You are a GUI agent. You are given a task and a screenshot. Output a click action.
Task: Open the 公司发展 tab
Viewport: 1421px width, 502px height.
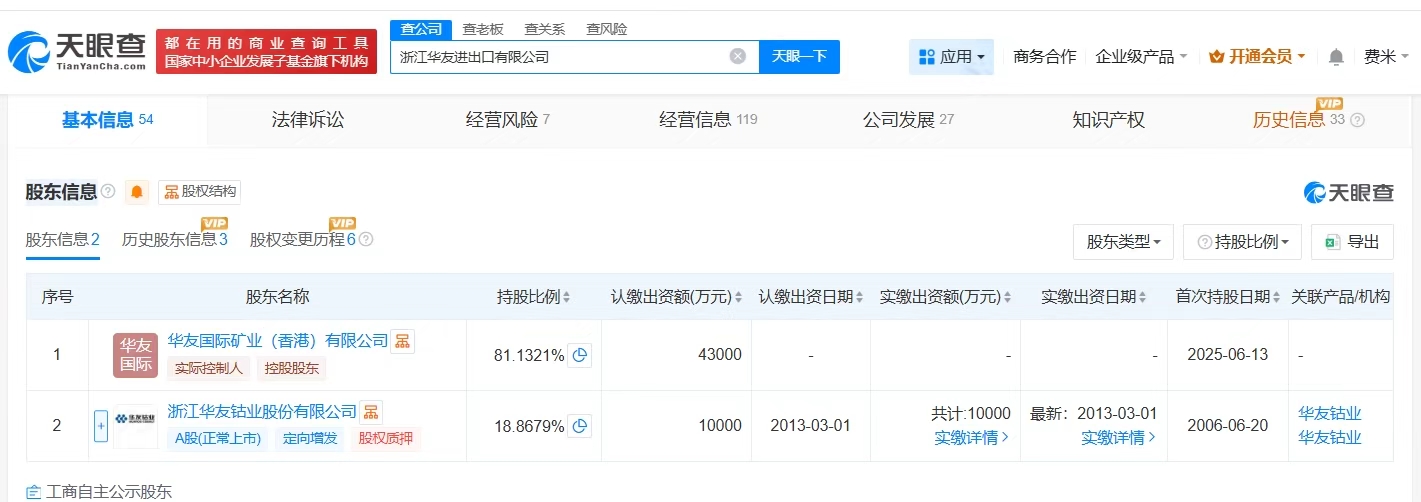[x=908, y=120]
